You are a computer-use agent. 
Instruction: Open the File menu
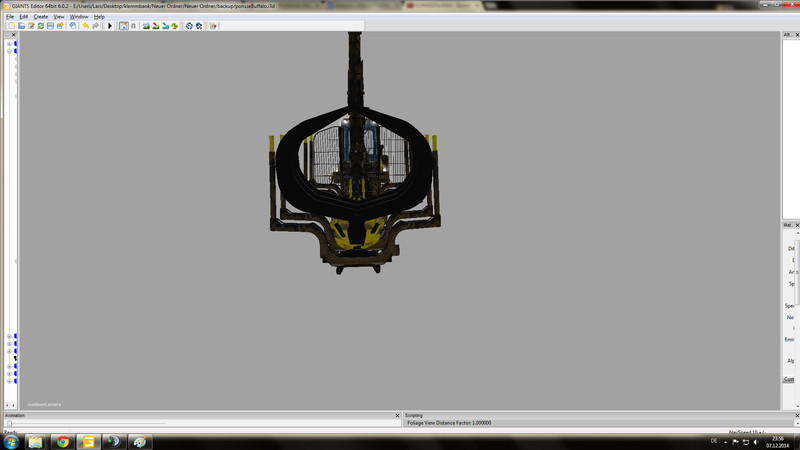tap(10, 16)
